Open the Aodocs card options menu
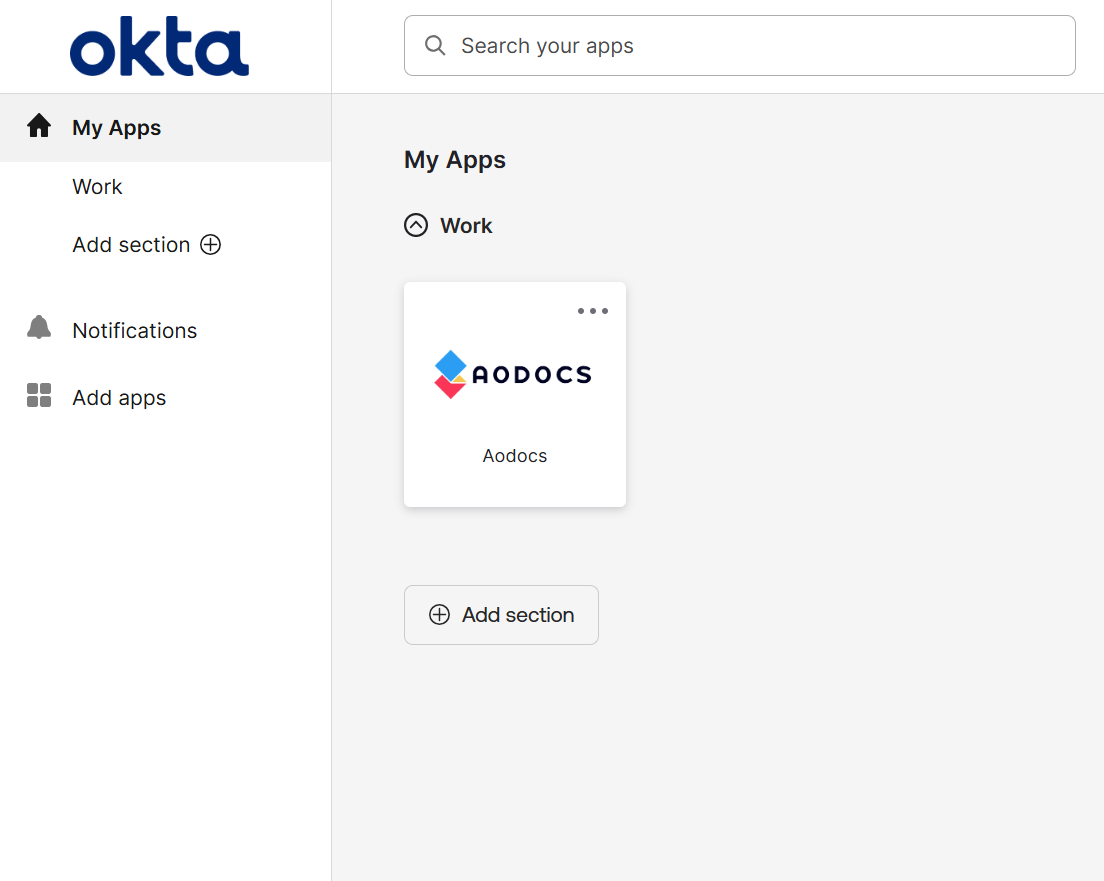The image size is (1104, 881). [593, 311]
